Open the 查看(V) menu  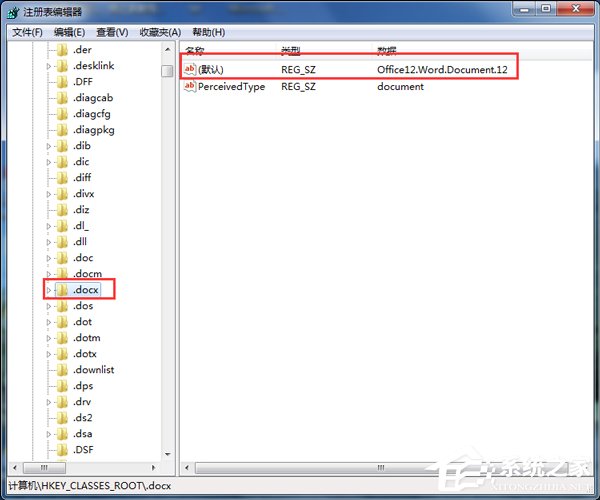point(112,33)
